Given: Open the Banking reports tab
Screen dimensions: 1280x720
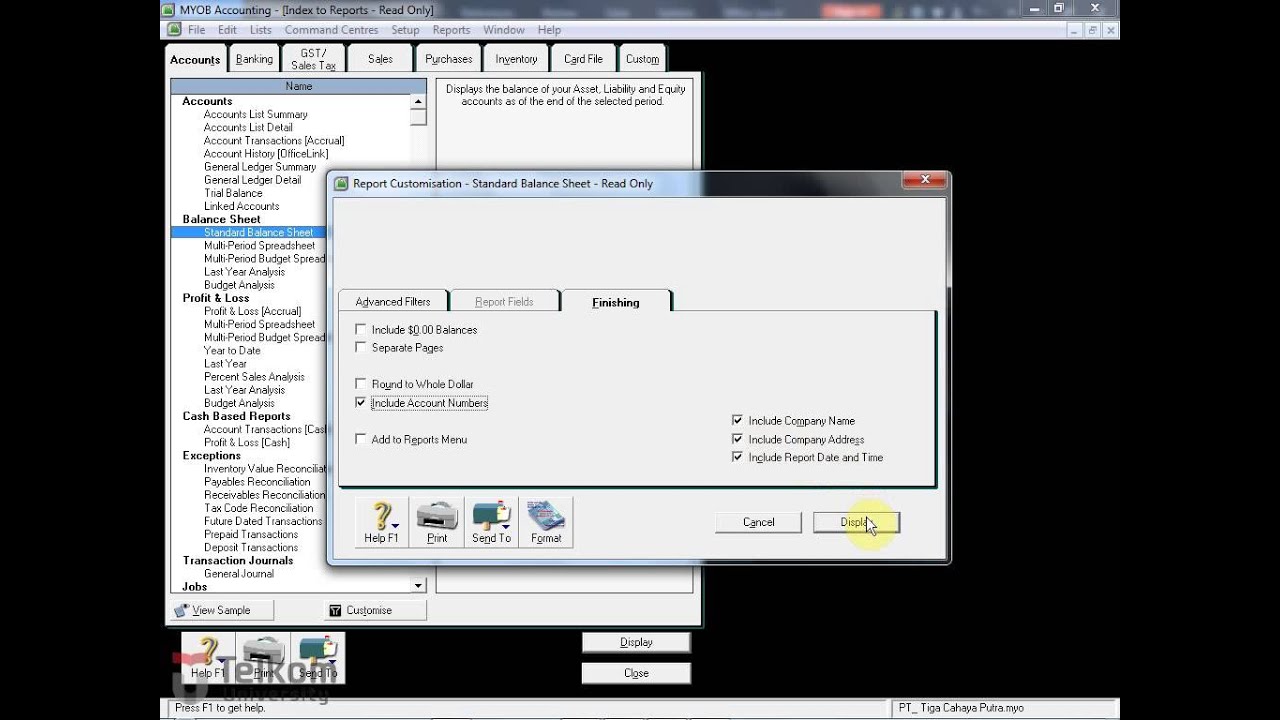Looking at the screenshot, I should tap(254, 59).
